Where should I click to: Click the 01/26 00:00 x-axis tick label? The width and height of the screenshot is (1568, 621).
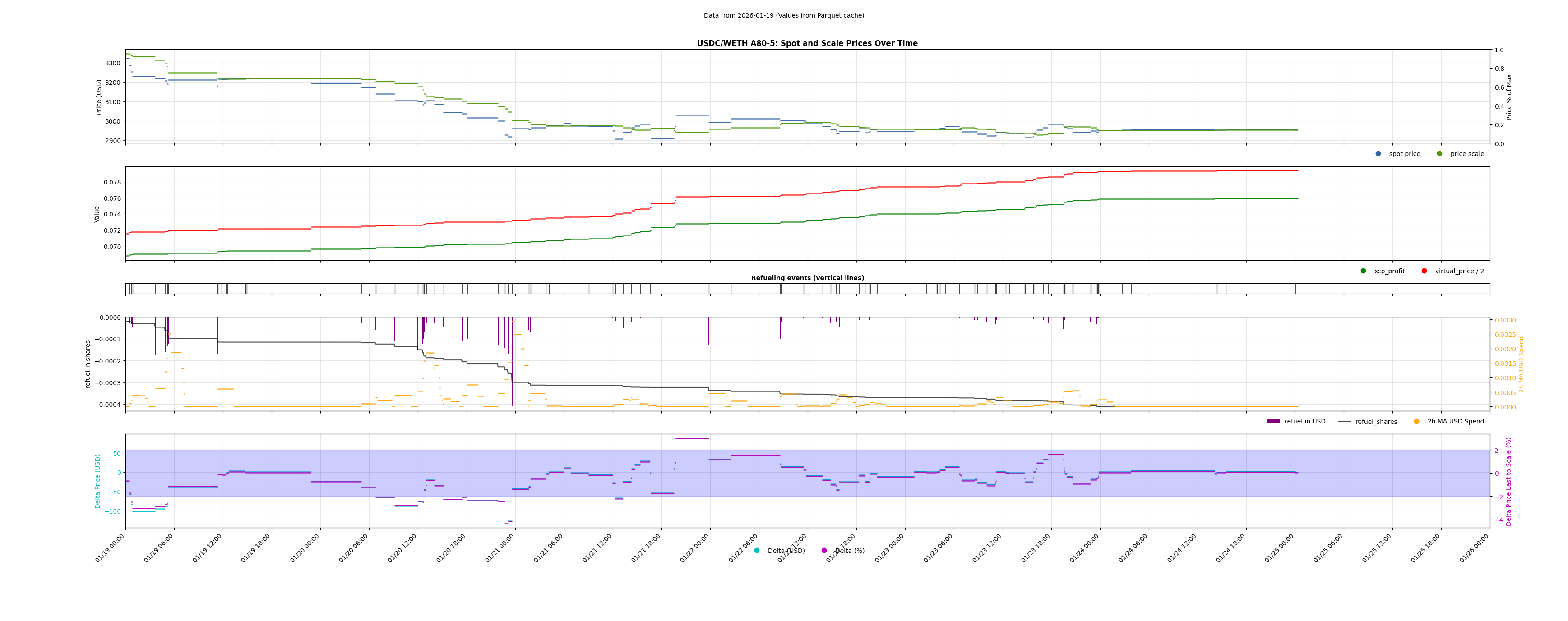coord(1474,549)
